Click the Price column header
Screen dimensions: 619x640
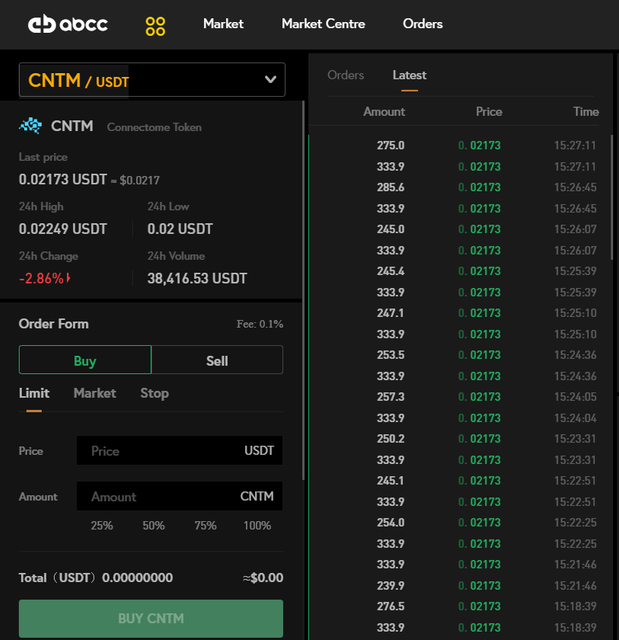(489, 111)
